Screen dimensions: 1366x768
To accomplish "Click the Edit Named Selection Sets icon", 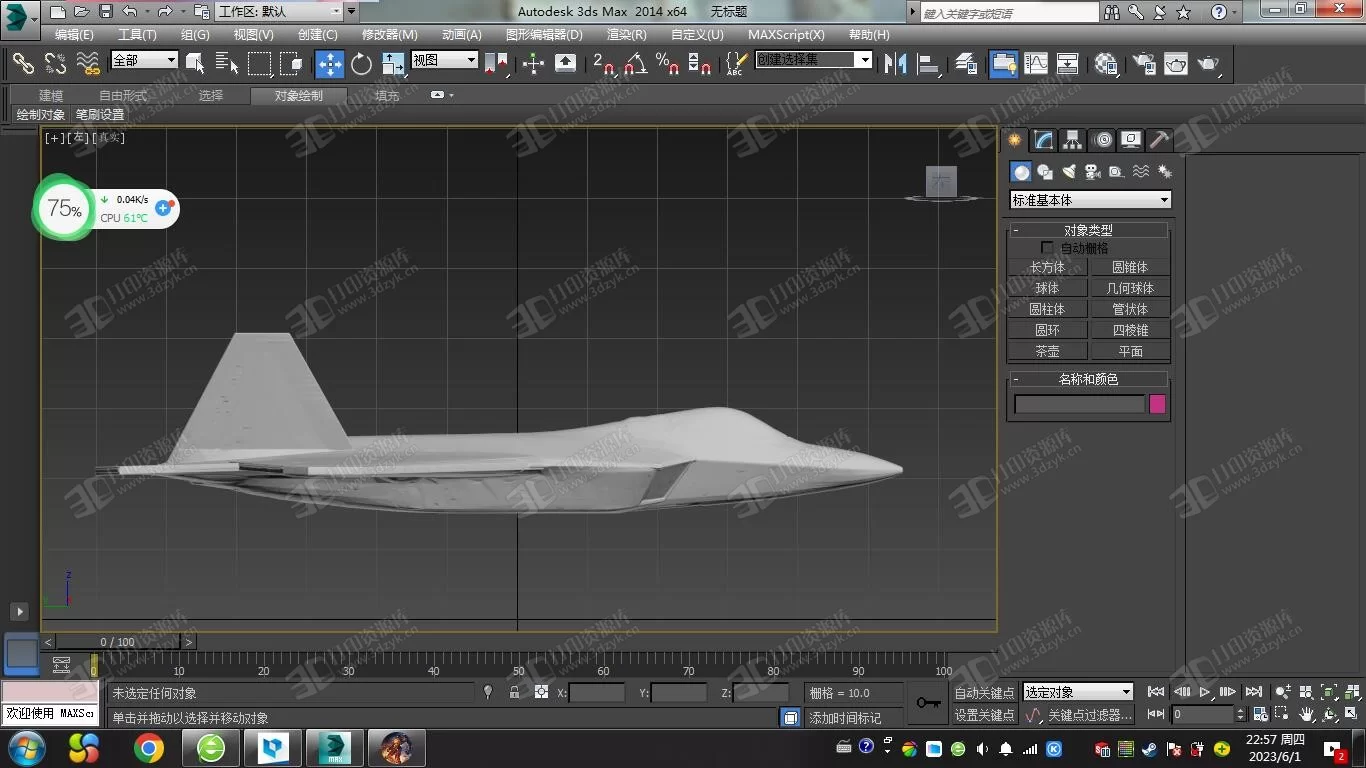I will [735, 63].
